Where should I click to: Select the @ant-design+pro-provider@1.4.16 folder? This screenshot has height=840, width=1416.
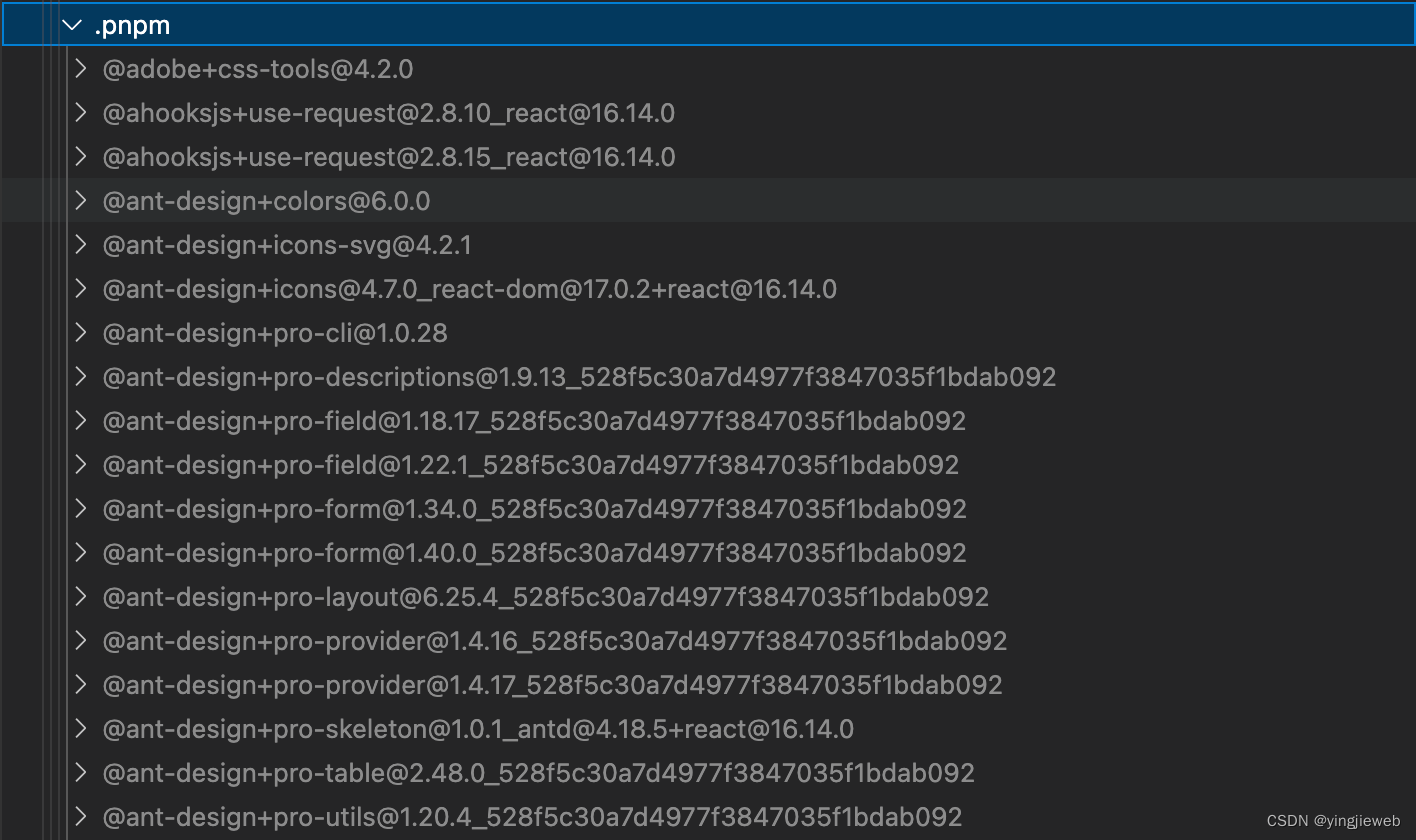tap(708, 641)
